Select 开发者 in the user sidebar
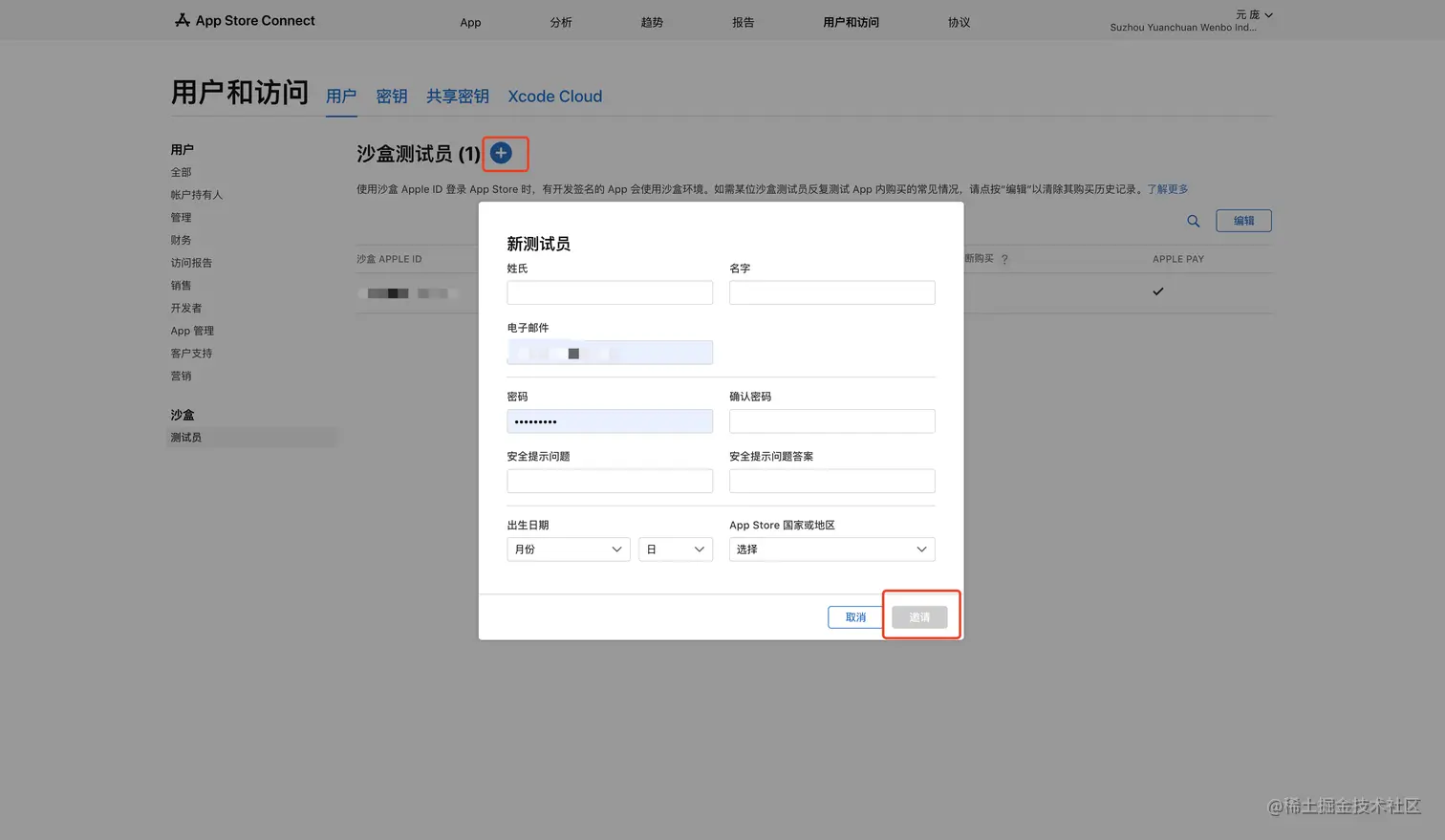The width and height of the screenshot is (1445, 840). (x=186, y=308)
